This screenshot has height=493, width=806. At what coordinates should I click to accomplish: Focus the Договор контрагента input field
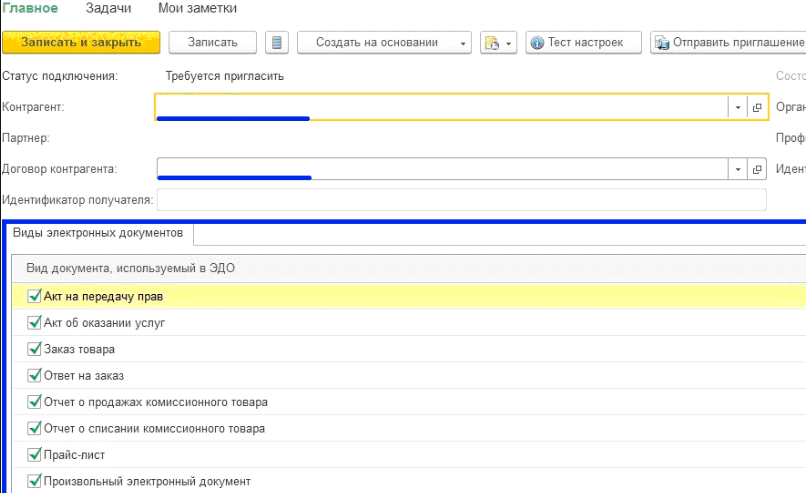point(443,169)
